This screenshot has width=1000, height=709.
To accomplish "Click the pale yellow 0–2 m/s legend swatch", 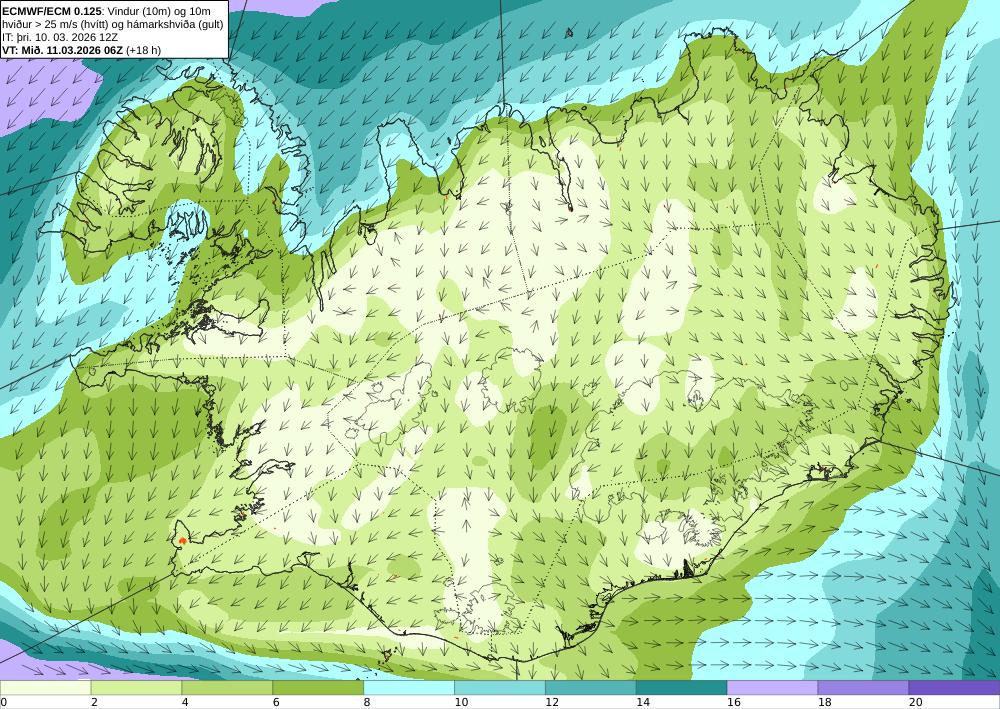I will [45, 688].
